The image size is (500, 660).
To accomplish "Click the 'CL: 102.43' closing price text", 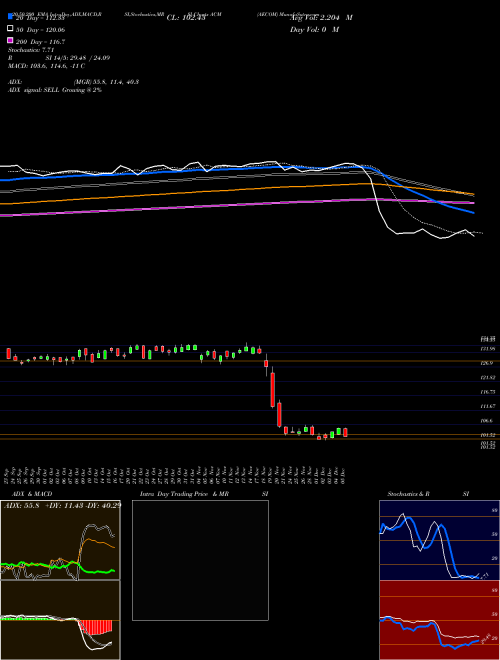I will pyautogui.click(x=186, y=18).
